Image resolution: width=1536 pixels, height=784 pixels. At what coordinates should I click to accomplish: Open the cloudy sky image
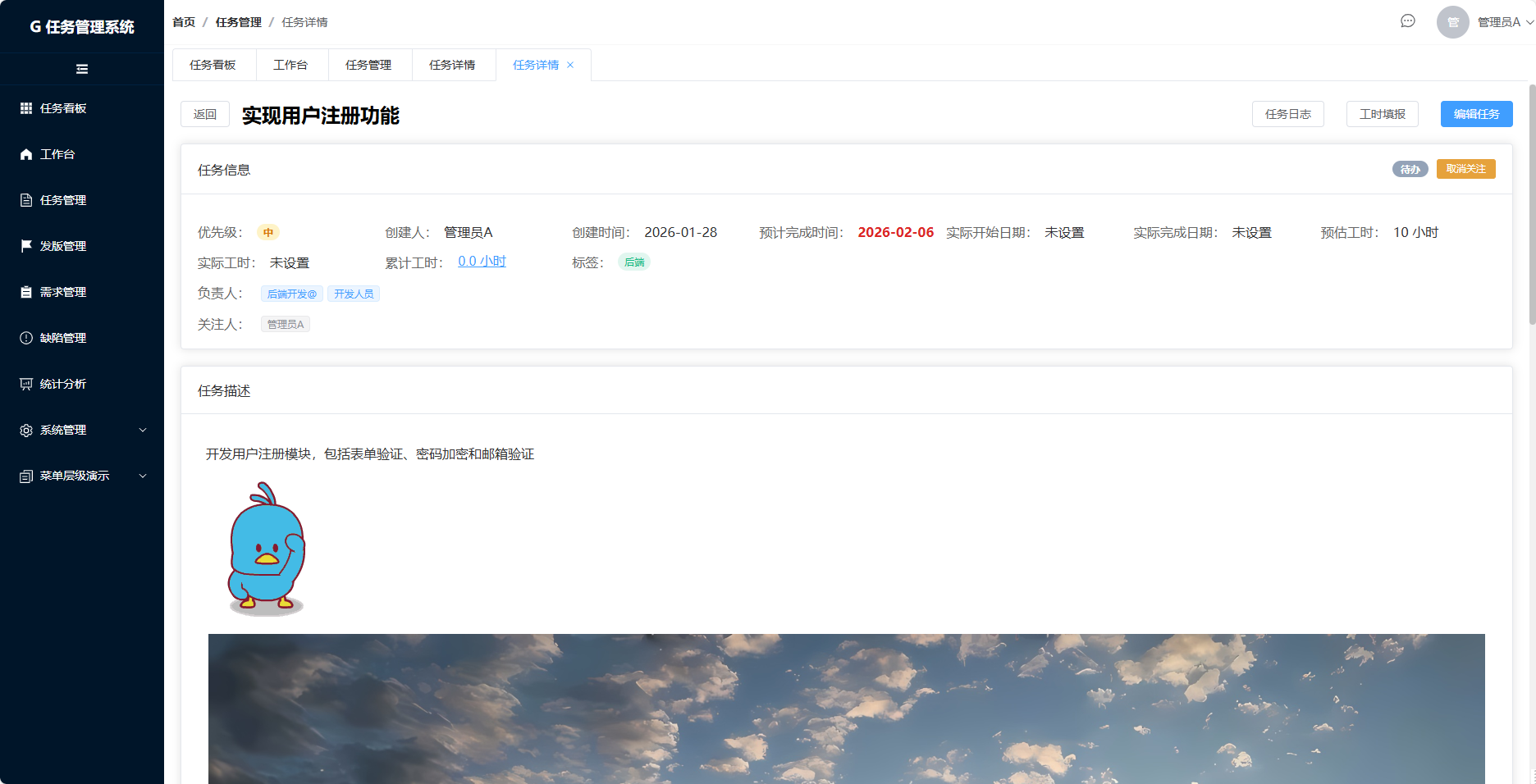pyautogui.click(x=847, y=709)
